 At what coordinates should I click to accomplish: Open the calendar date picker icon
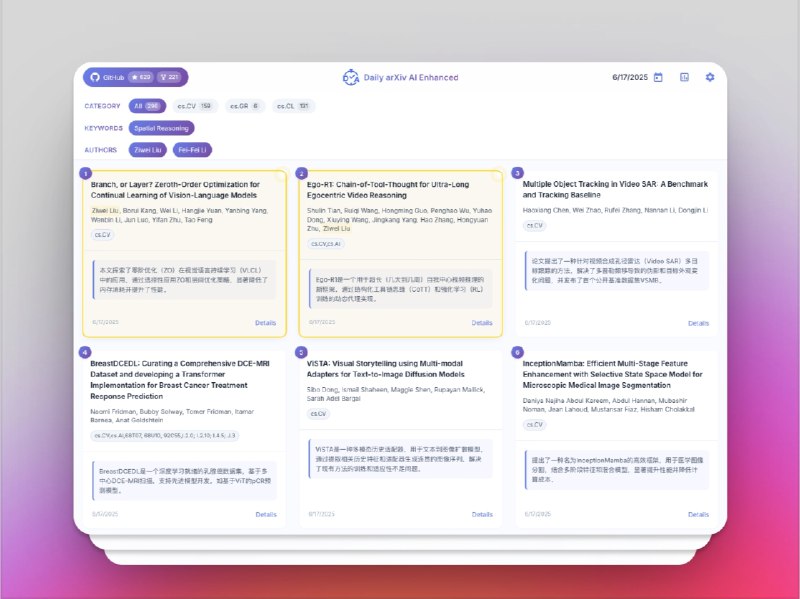(658, 77)
